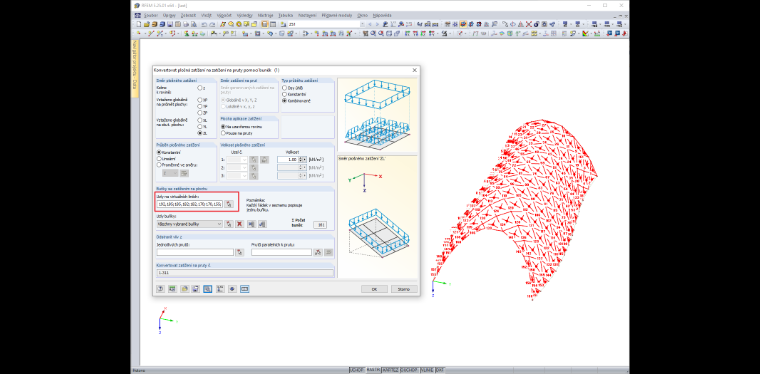Image resolution: width=760 pixels, height=374 pixels.
Task: Pick individual members icon beside Jednotlivých prutů field
Action: (x=239, y=252)
